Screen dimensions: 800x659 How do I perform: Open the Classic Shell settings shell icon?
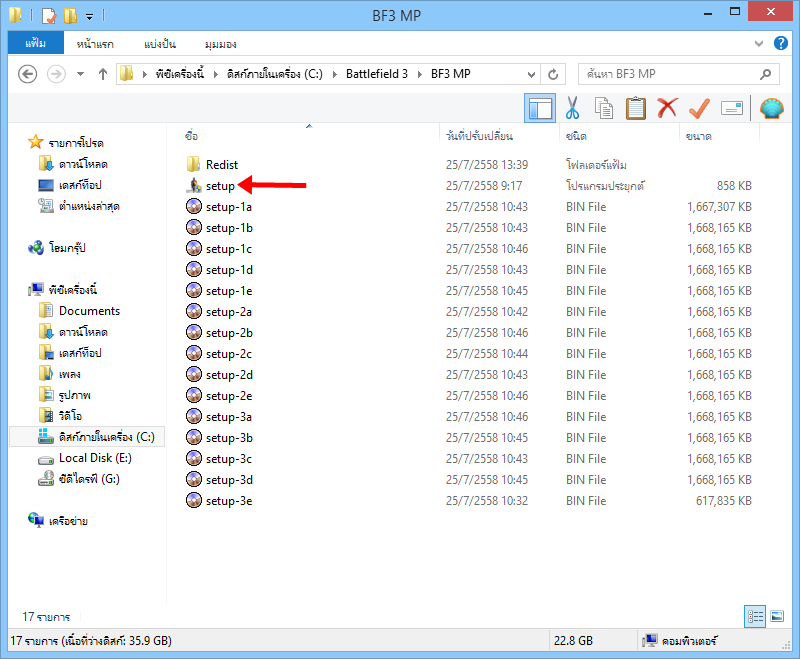click(x=771, y=108)
